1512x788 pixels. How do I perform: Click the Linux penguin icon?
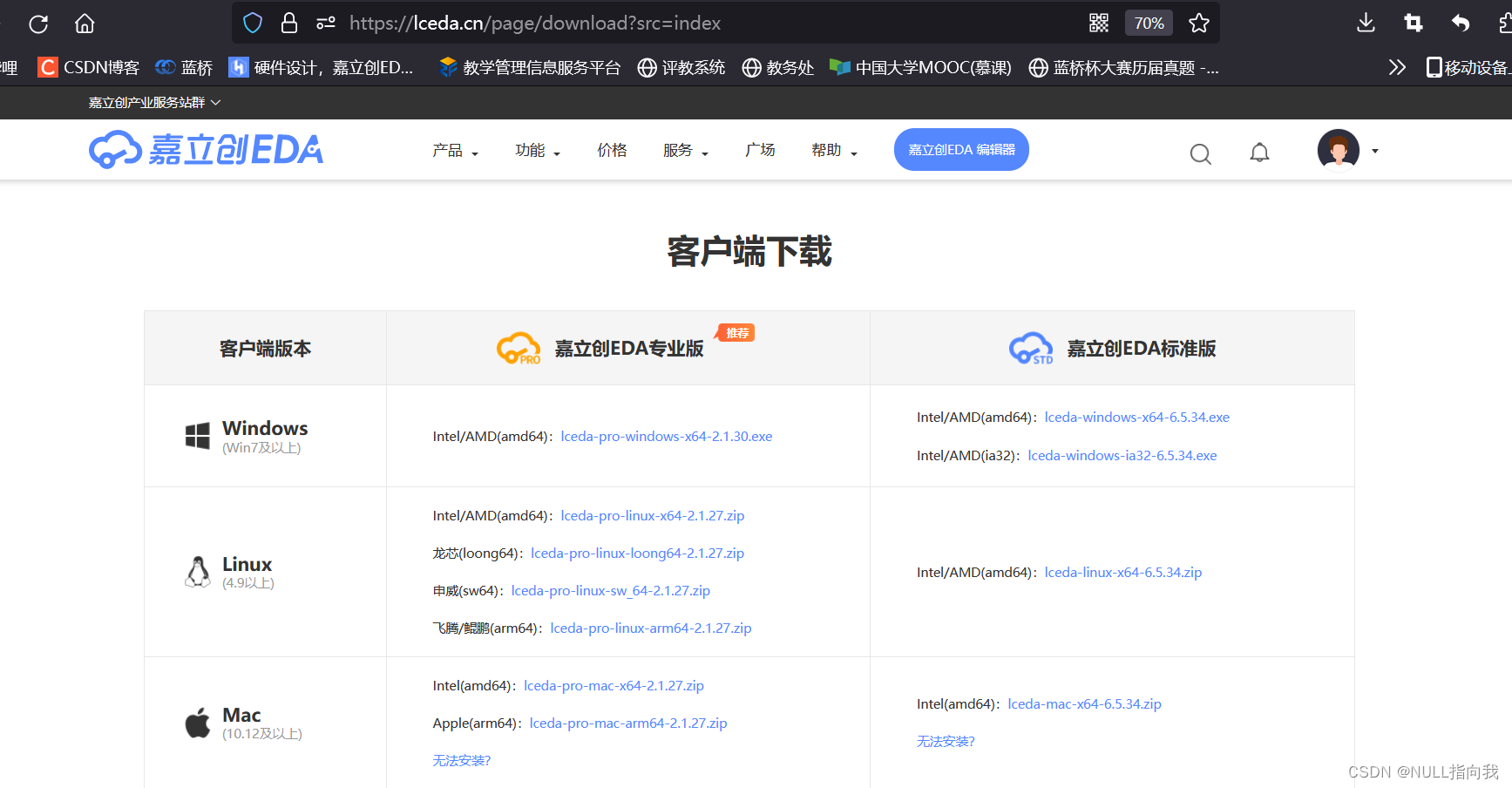click(x=198, y=572)
